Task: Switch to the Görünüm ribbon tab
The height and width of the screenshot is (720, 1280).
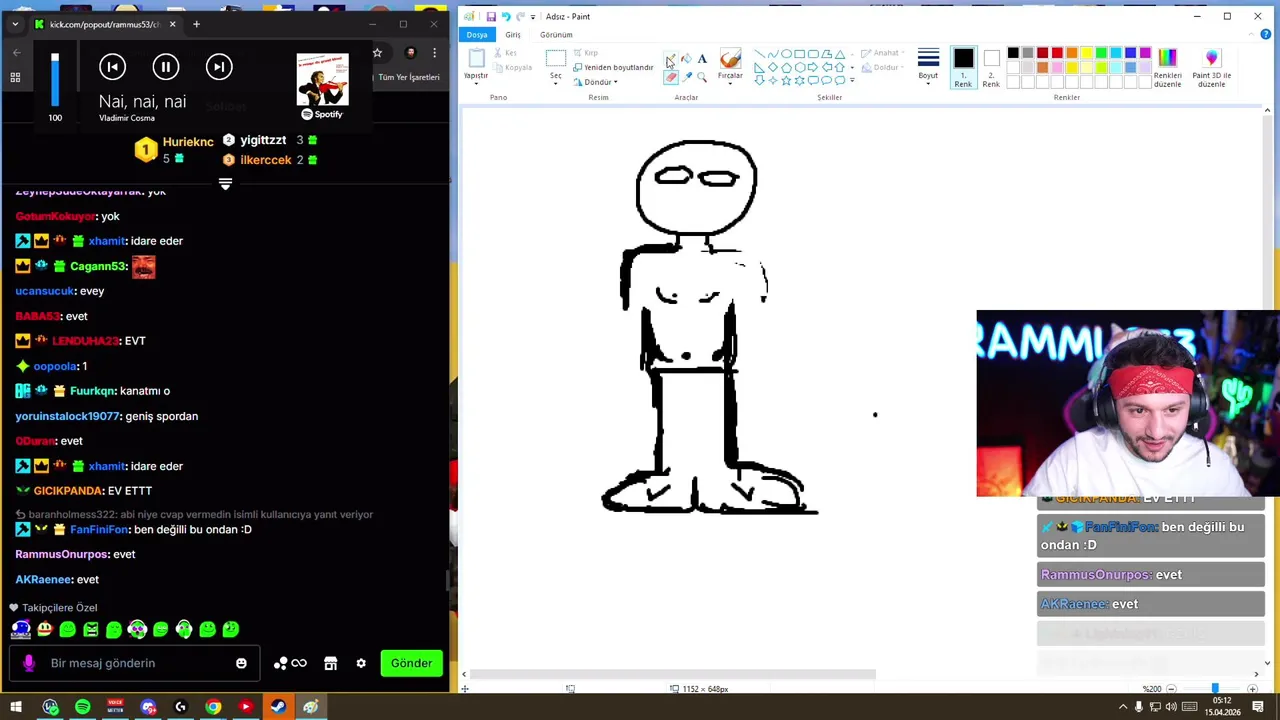Action: pyautogui.click(x=556, y=35)
